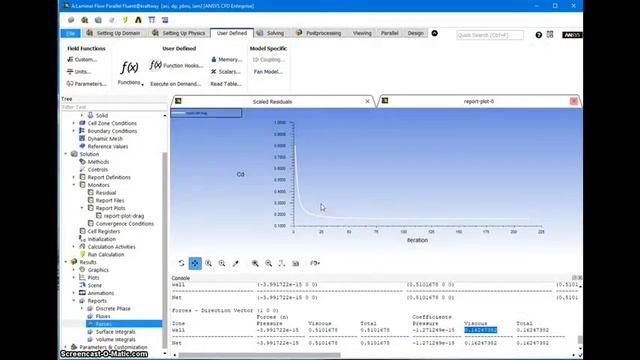Viewport: 640px width, 360px height.
Task: Select the active pan/translate view tool
Action: (x=195, y=263)
